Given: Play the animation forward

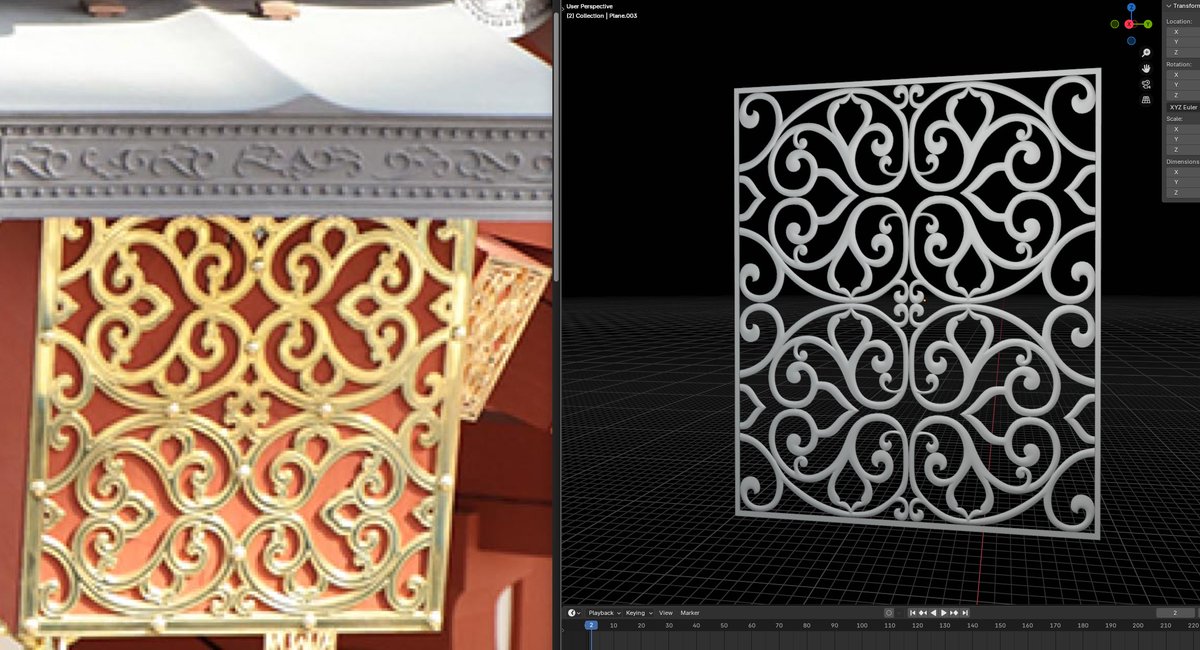Looking at the screenshot, I should pos(944,613).
